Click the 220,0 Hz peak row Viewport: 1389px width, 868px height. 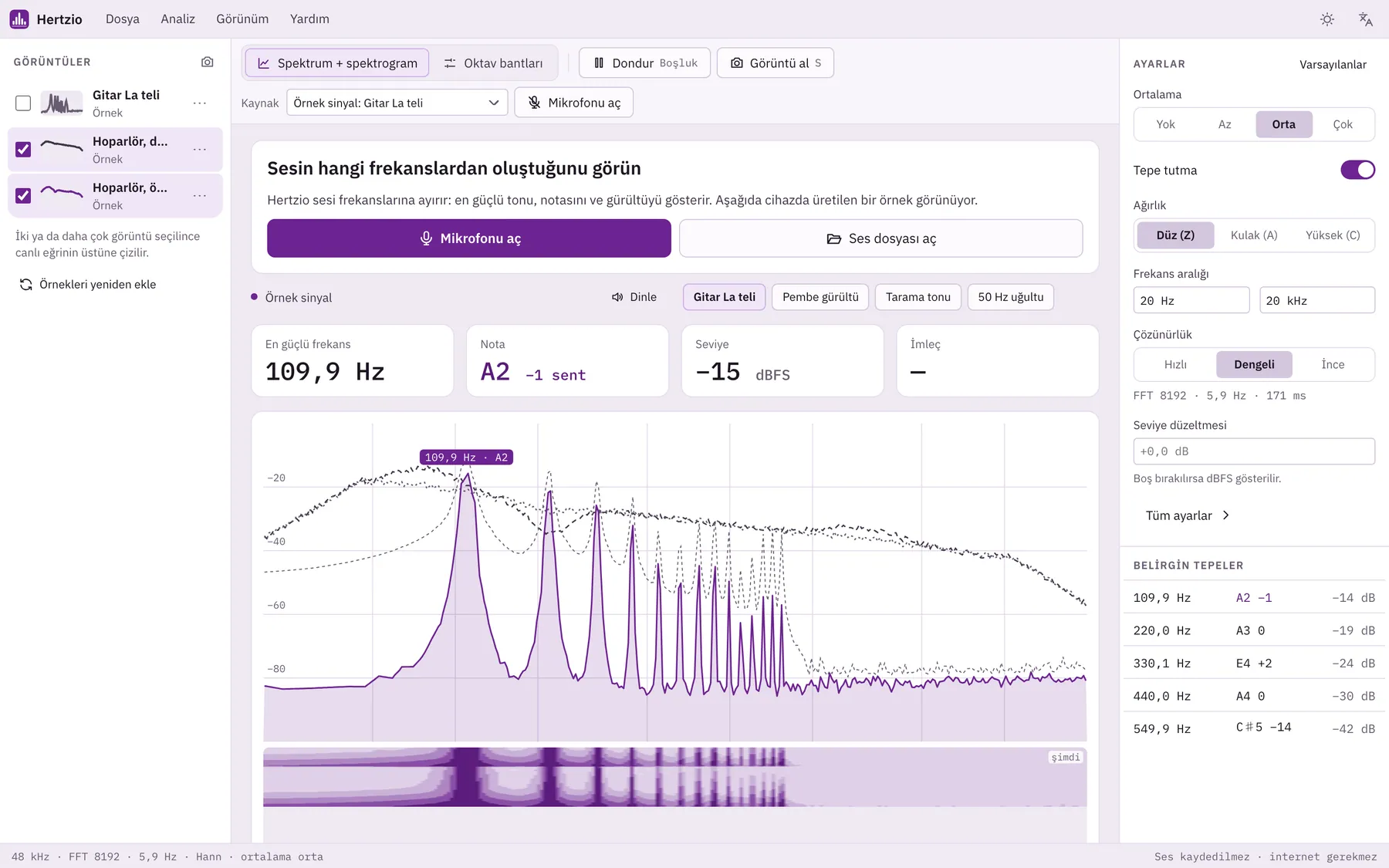coord(1254,630)
